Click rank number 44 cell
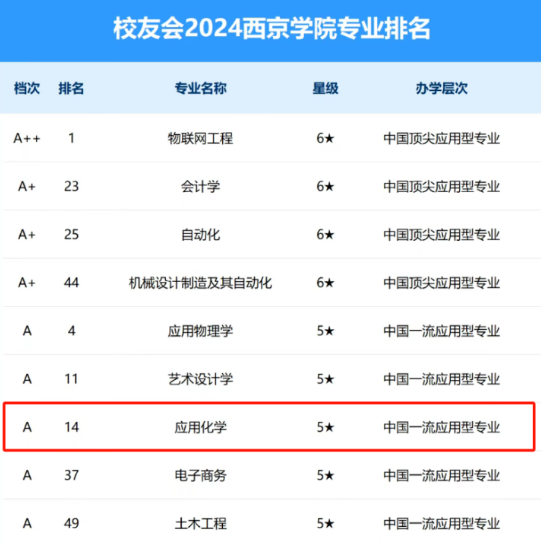This screenshot has height=544, width=541. click(x=71, y=283)
